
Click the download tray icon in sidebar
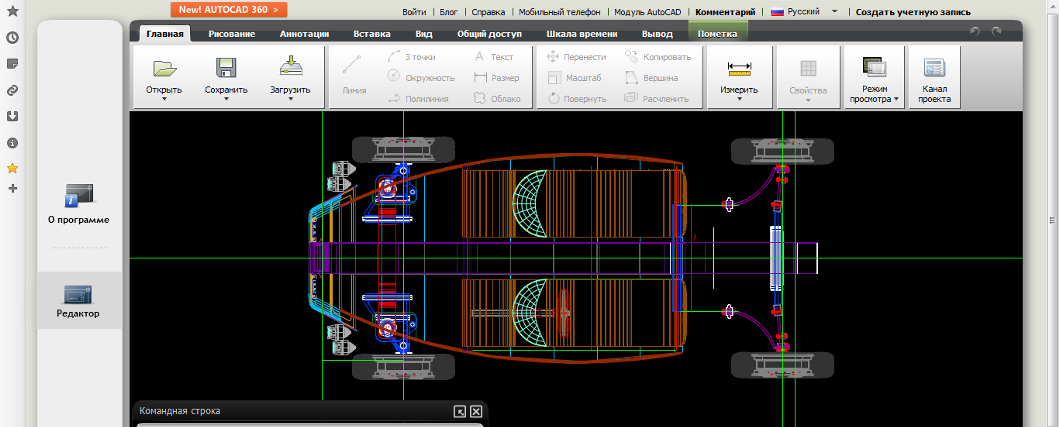[x=11, y=116]
